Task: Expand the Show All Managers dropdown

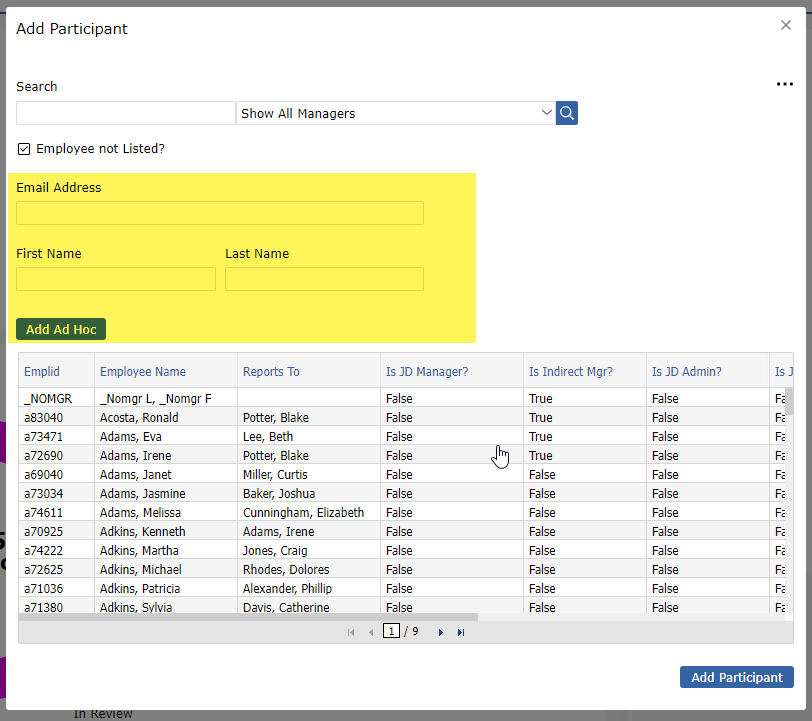Action: [395, 113]
